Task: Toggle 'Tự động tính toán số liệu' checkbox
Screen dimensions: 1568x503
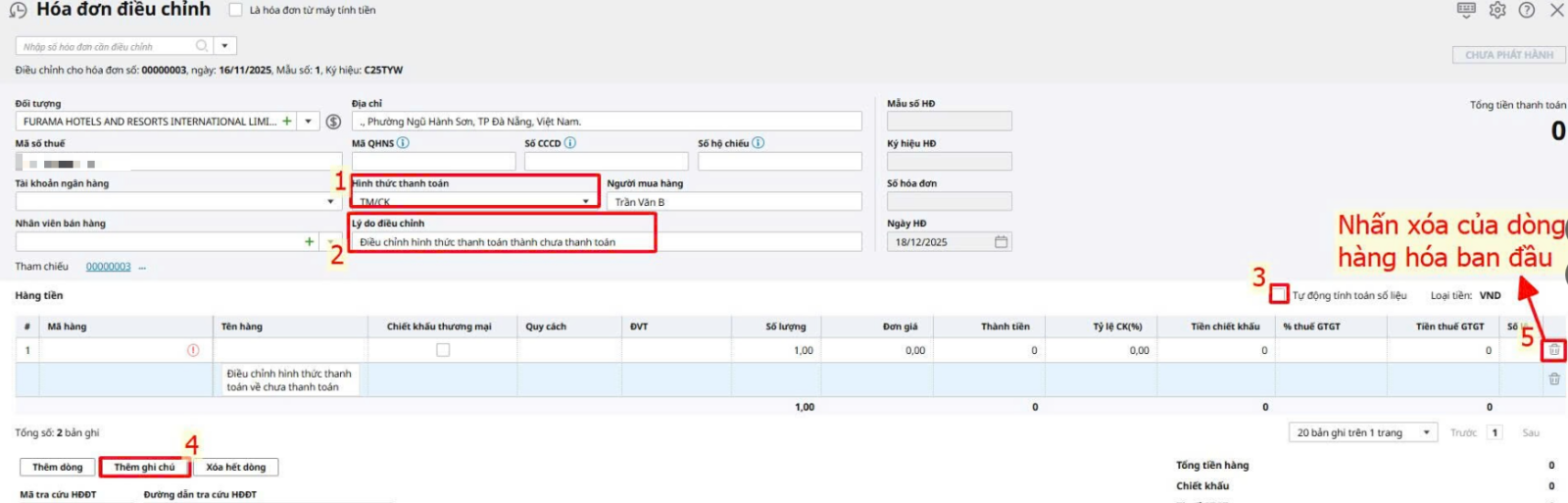Action: coord(1280,295)
